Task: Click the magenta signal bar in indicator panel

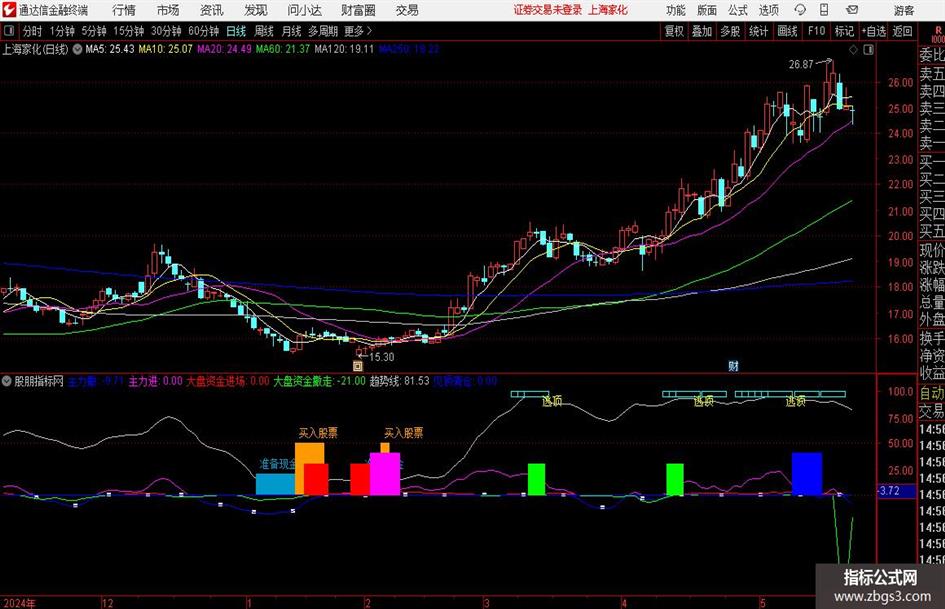Action: (x=385, y=474)
